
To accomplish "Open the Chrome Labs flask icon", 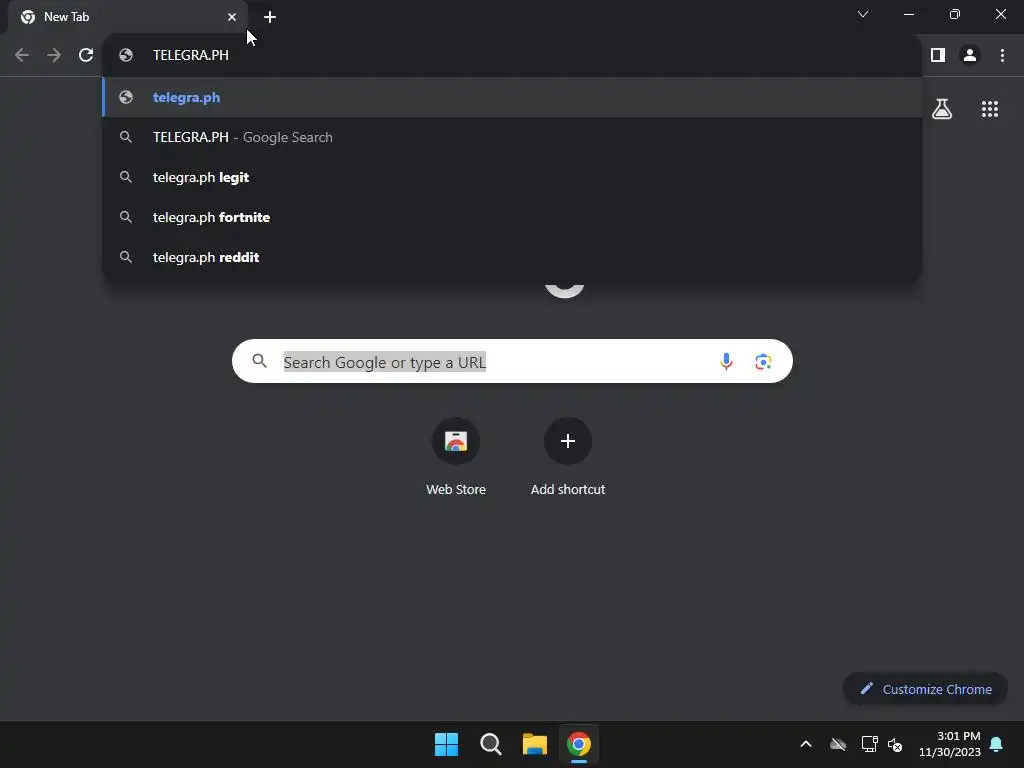I will click(x=942, y=108).
